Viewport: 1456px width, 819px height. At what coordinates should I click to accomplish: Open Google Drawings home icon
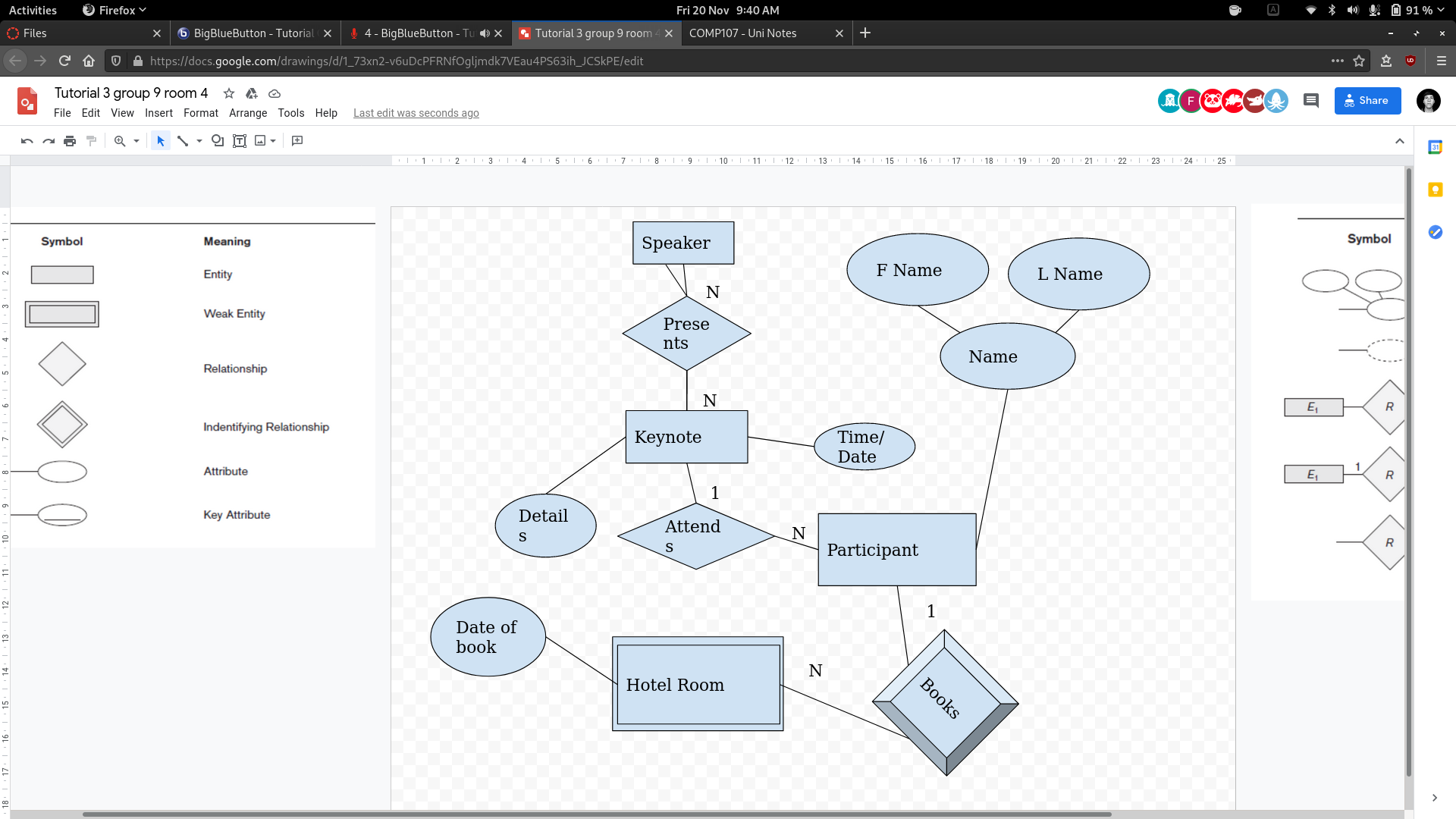pyautogui.click(x=27, y=100)
